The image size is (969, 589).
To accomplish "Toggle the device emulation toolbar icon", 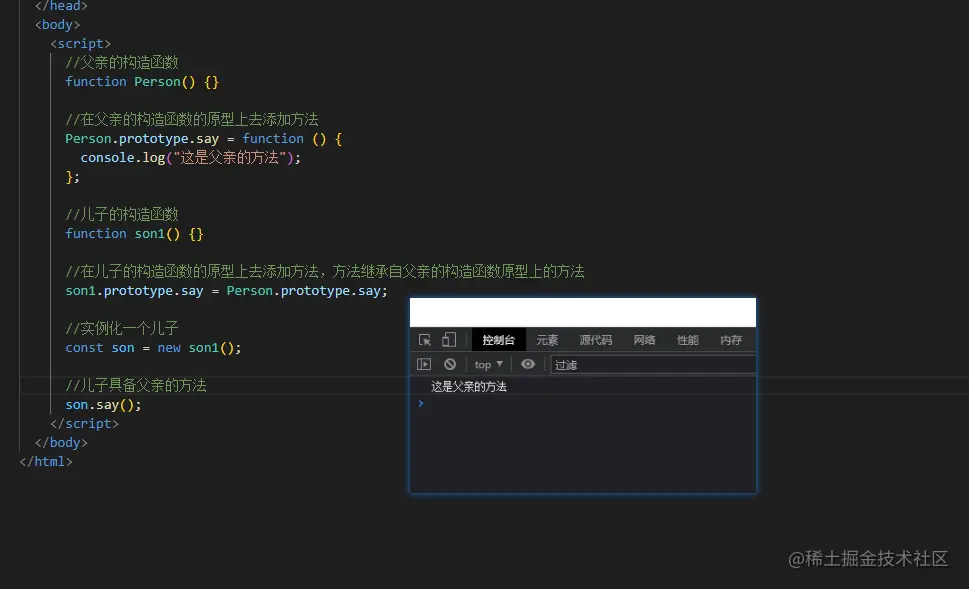I will pos(449,339).
